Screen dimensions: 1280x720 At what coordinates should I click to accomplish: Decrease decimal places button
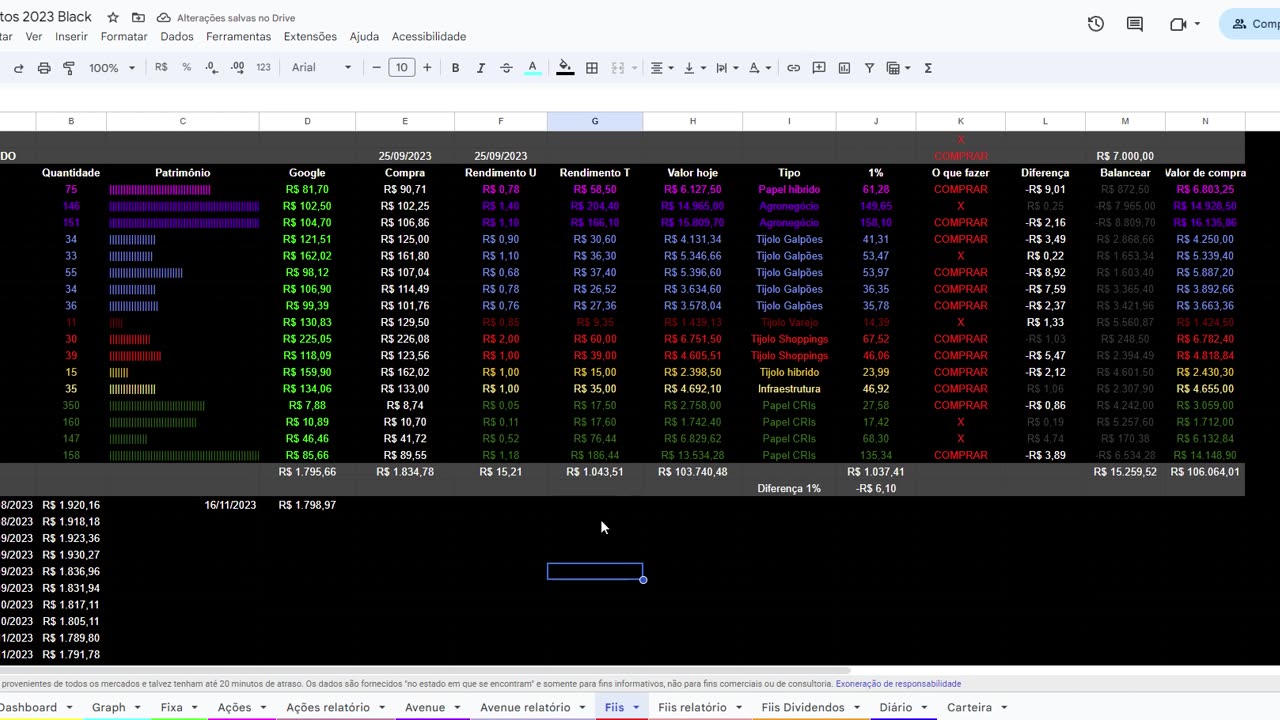click(211, 68)
